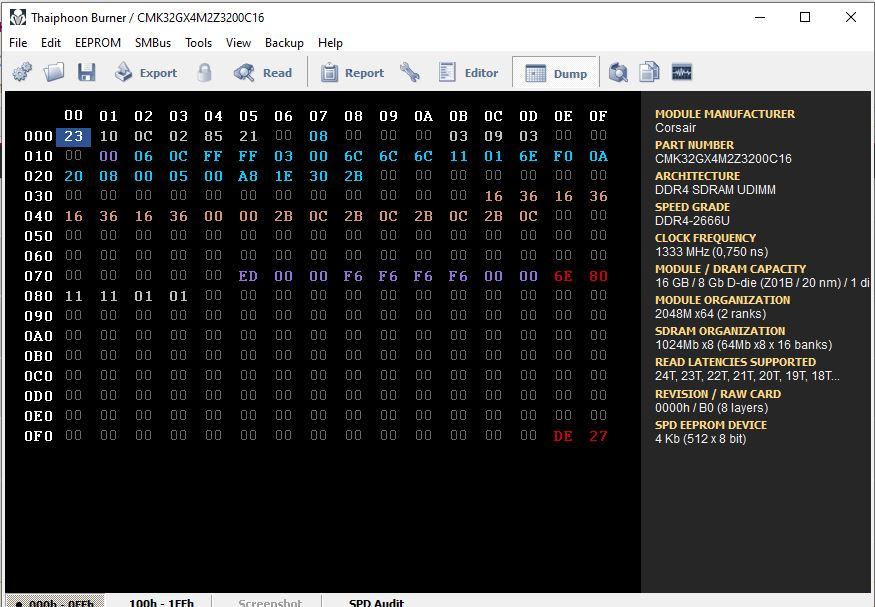Select the 000h - 0FFh page tab
The height and width of the screenshot is (607, 875).
pos(54,602)
